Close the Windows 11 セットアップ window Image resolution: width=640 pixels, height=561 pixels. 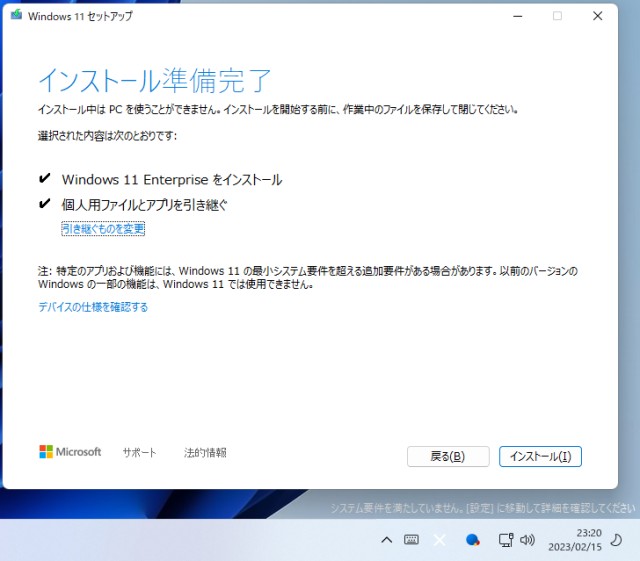[x=597, y=16]
